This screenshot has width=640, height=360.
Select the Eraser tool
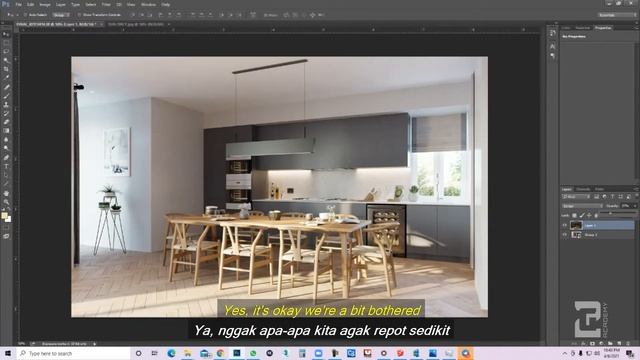click(6, 122)
